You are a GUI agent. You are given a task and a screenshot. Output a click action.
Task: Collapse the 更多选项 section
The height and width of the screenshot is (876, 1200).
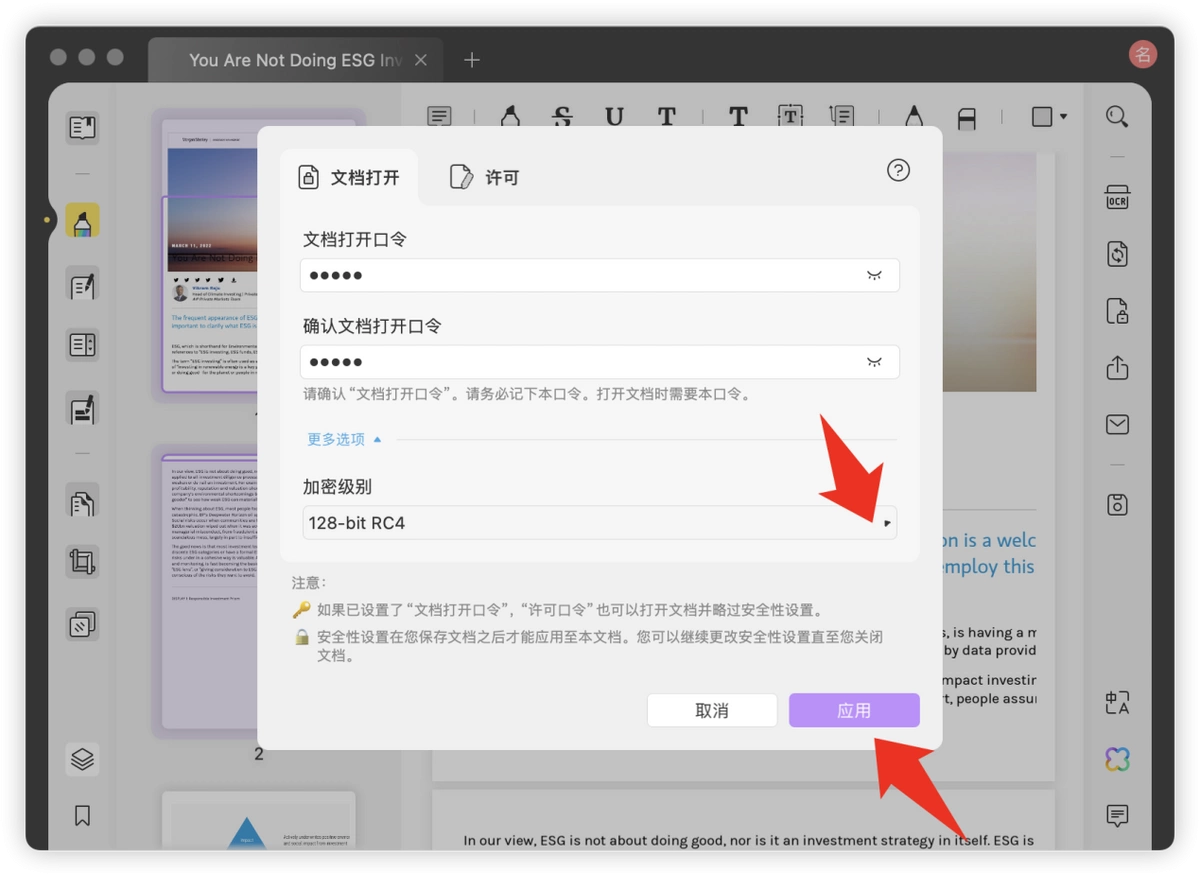click(x=344, y=439)
